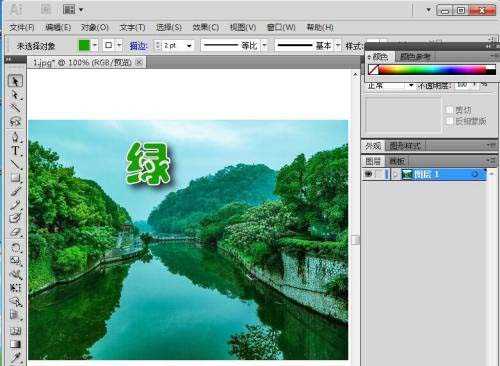Open the 正常 blending mode dropdown
Screen dimensions: 500x366
coord(411,85)
